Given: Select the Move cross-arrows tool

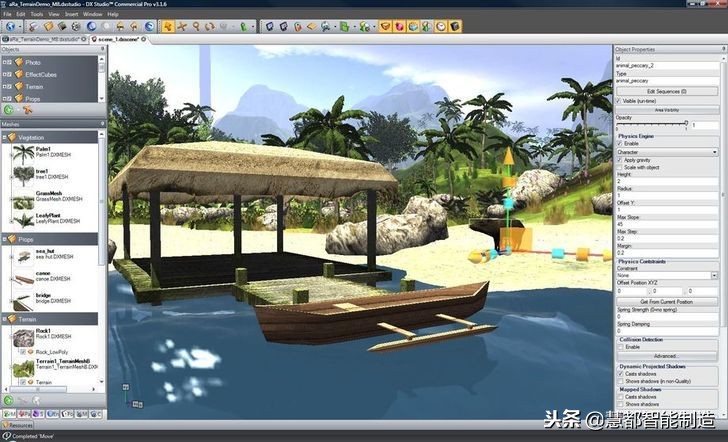Looking at the screenshot, I should point(182,26).
